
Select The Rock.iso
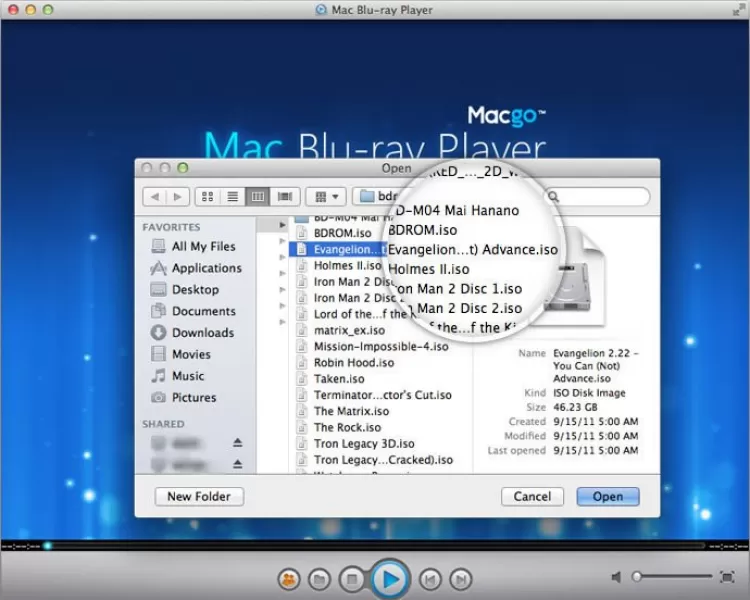pos(347,428)
